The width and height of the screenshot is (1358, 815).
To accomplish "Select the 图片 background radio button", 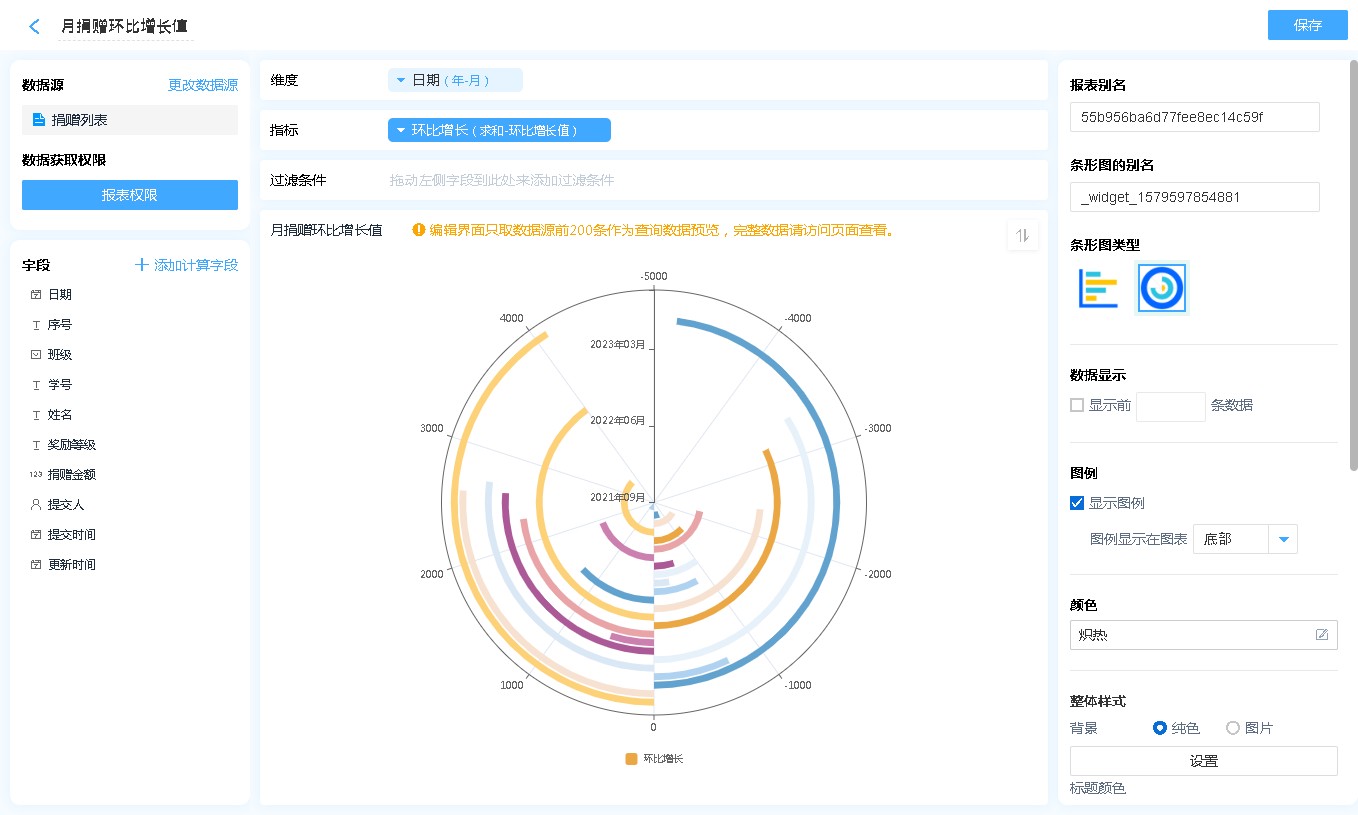I will point(1233,728).
